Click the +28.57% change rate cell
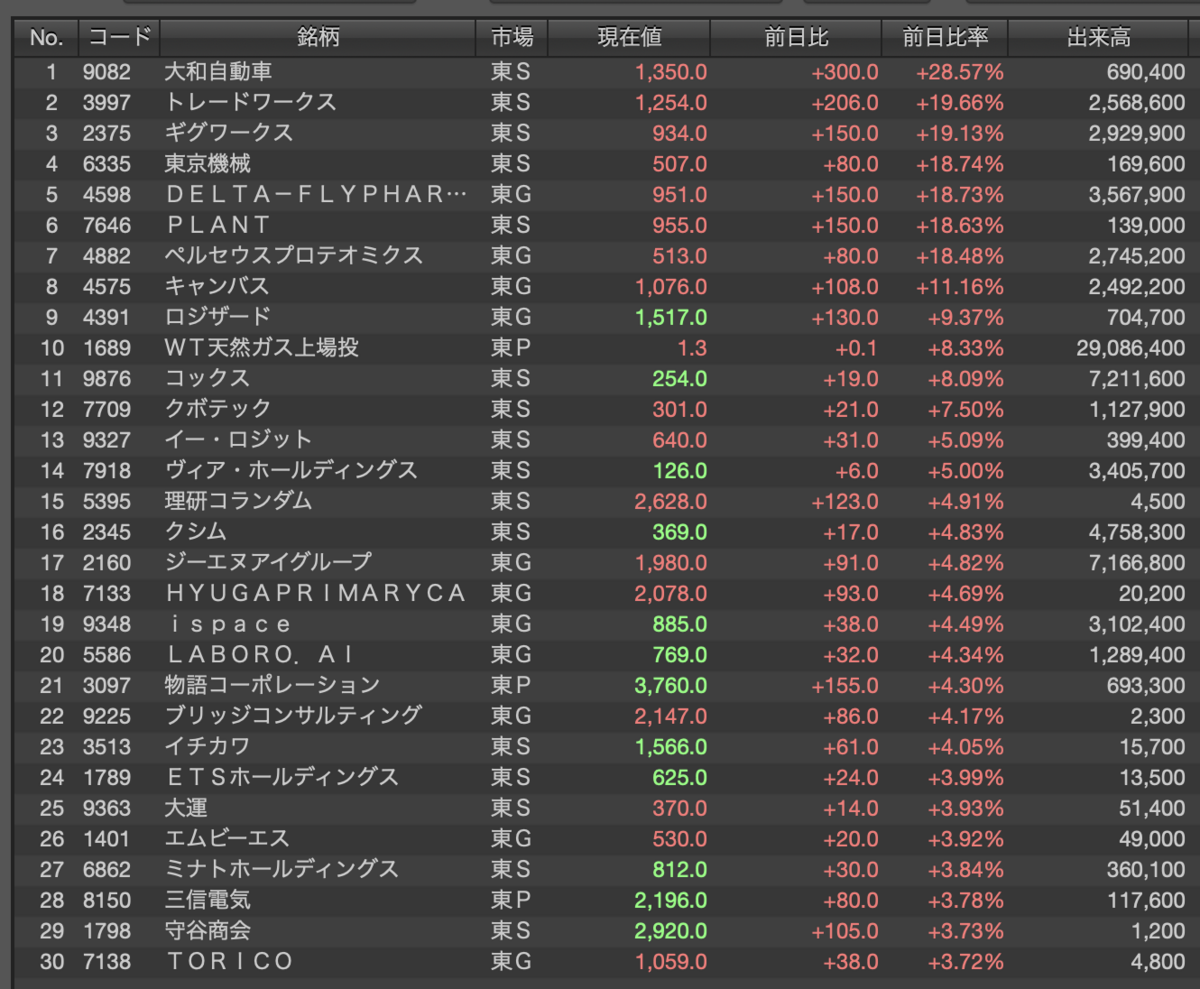Image resolution: width=1200 pixels, height=989 pixels. coord(960,72)
